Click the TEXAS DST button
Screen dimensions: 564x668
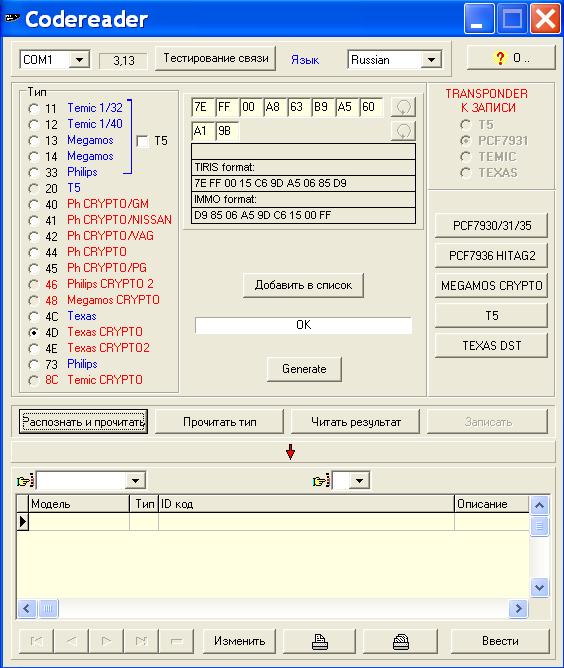(492, 346)
